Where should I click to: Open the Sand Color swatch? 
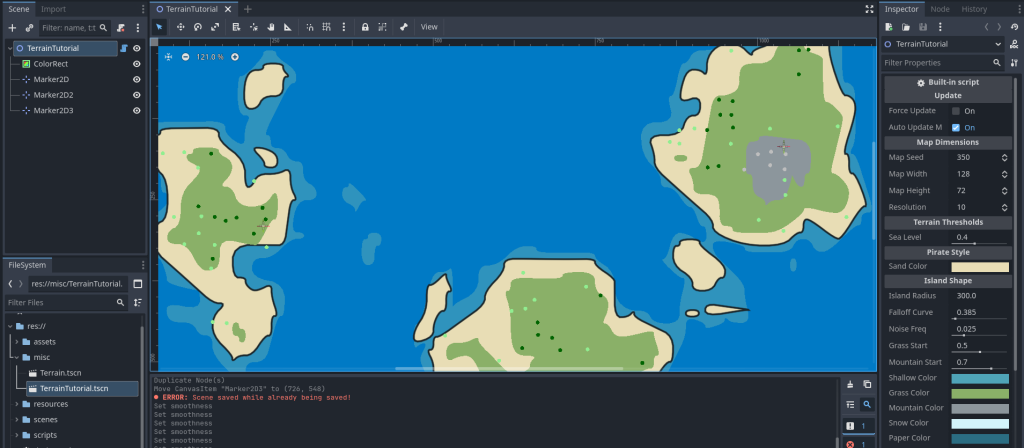click(979, 267)
